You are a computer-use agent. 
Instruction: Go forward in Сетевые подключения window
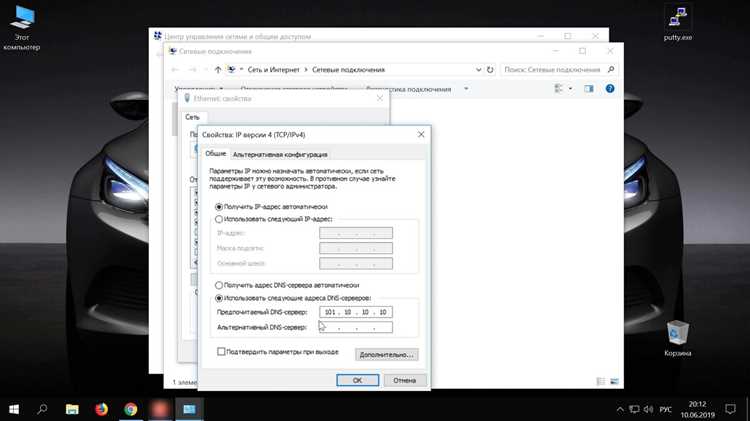(x=192, y=70)
